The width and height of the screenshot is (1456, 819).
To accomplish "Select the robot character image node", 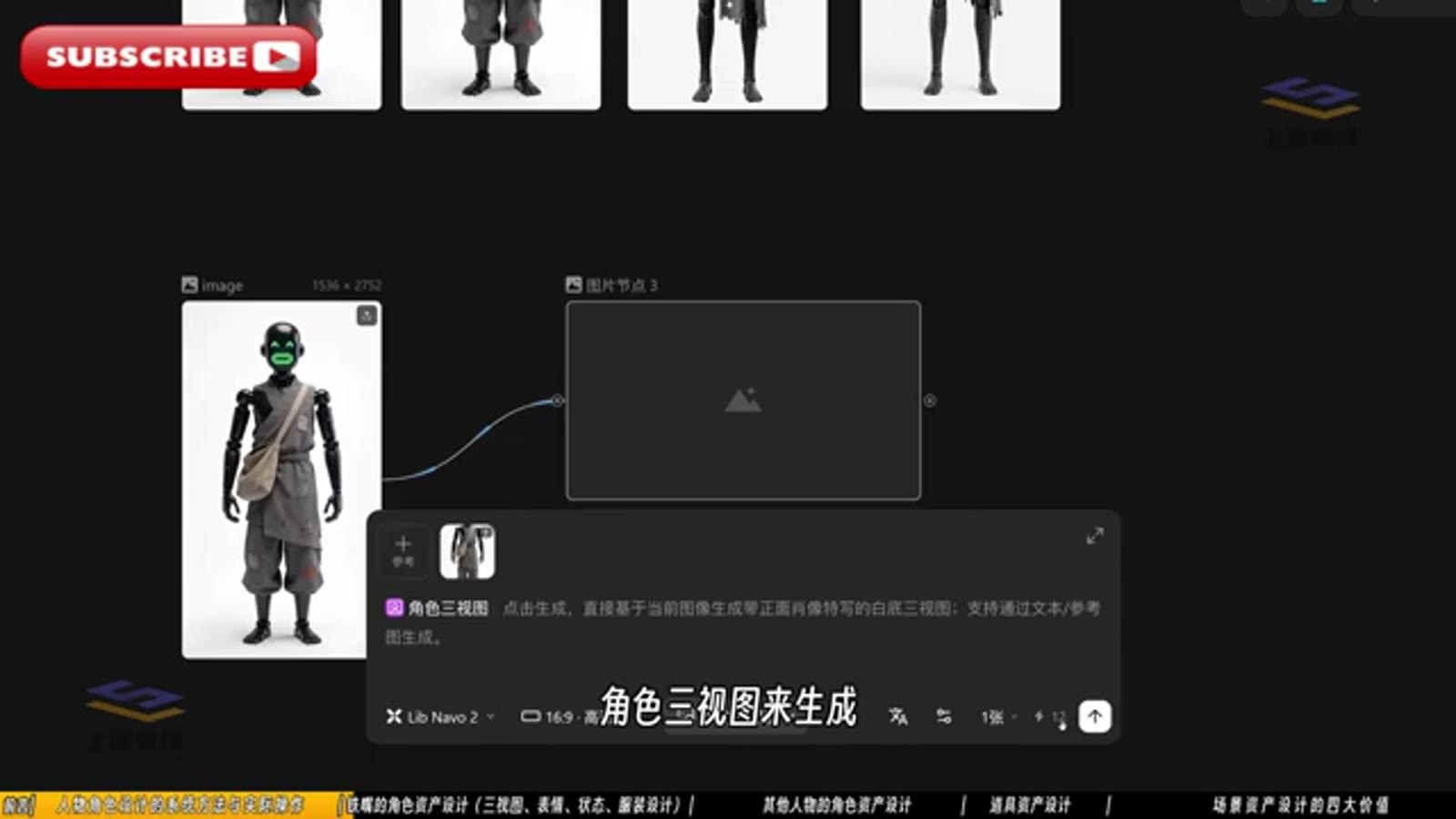I will pyautogui.click(x=281, y=480).
